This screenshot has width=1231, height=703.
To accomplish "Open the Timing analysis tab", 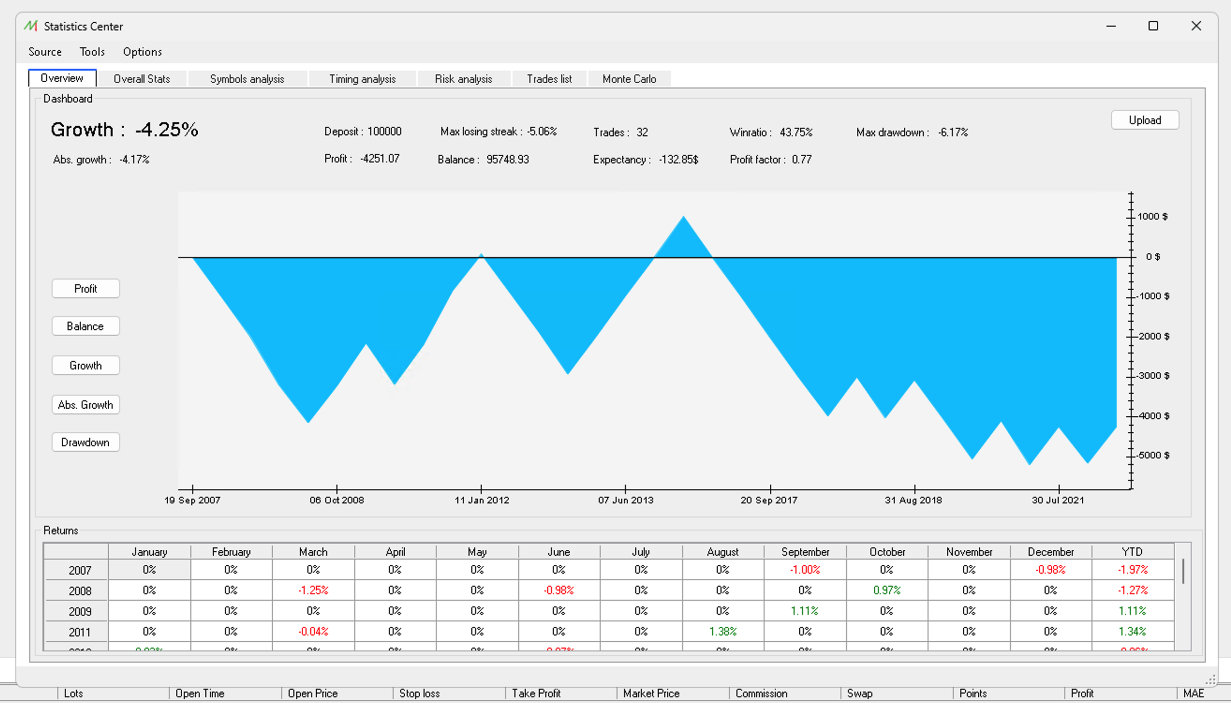I will tap(362, 79).
